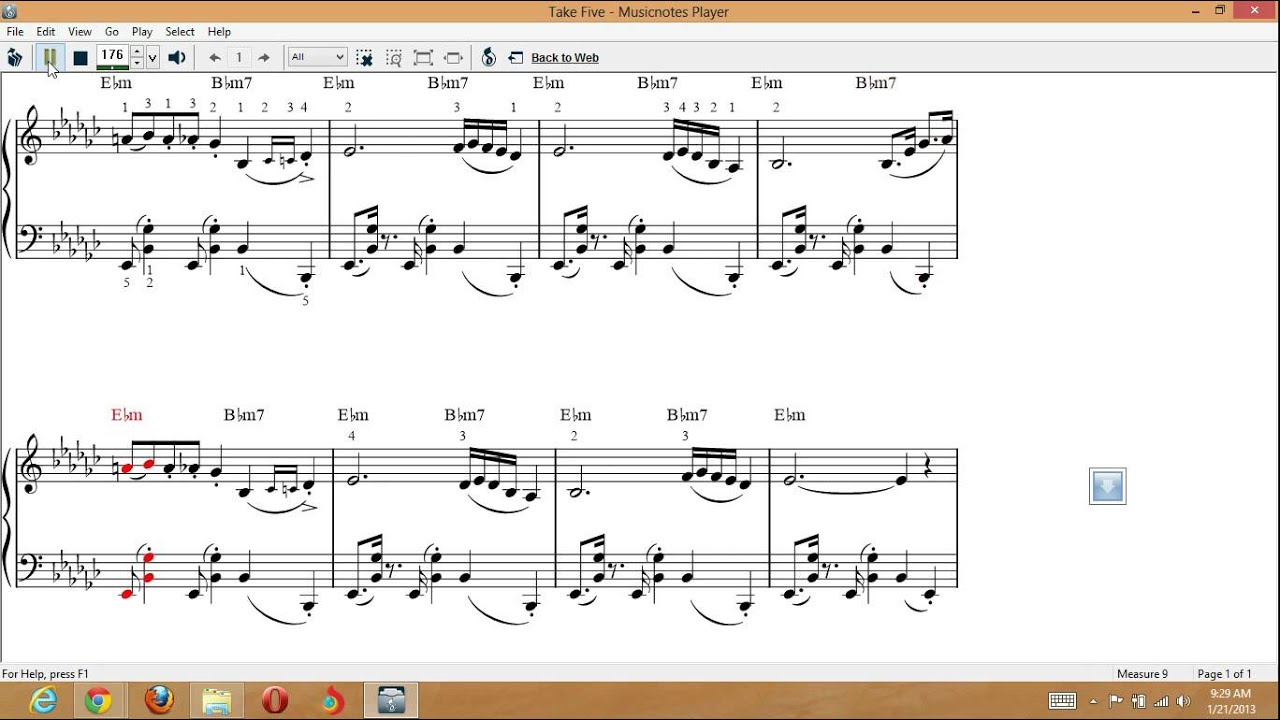Click the Musicnotes library icon in toolbar
The image size is (1280, 720).
pyautogui.click(x=14, y=57)
